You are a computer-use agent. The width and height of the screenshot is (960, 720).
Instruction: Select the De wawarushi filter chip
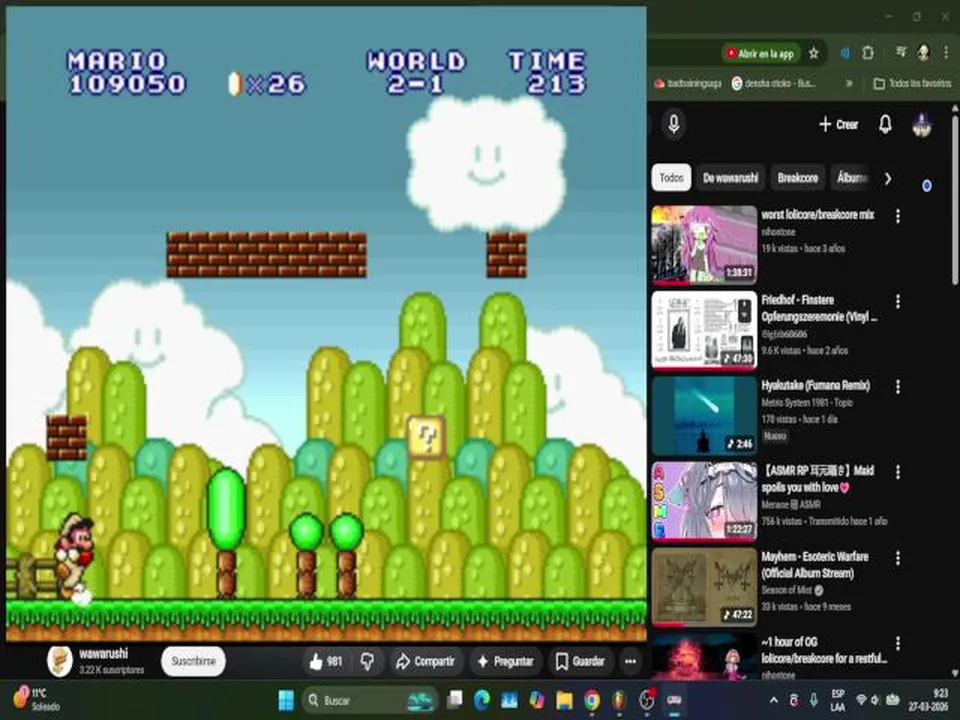(x=730, y=178)
